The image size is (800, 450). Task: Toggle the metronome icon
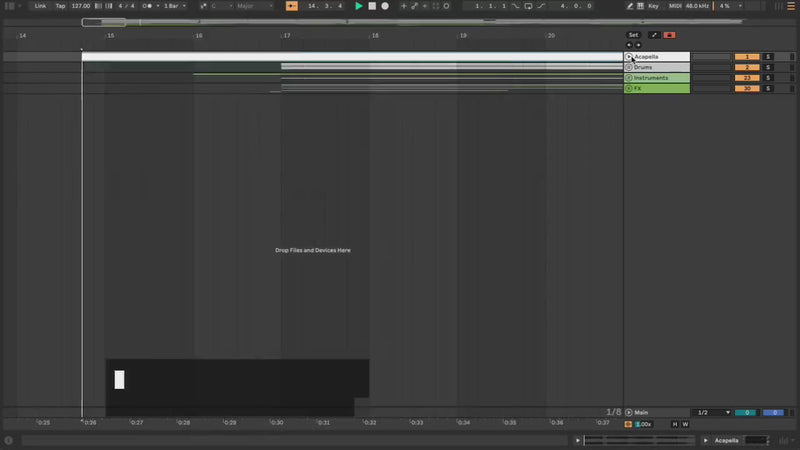coord(147,6)
